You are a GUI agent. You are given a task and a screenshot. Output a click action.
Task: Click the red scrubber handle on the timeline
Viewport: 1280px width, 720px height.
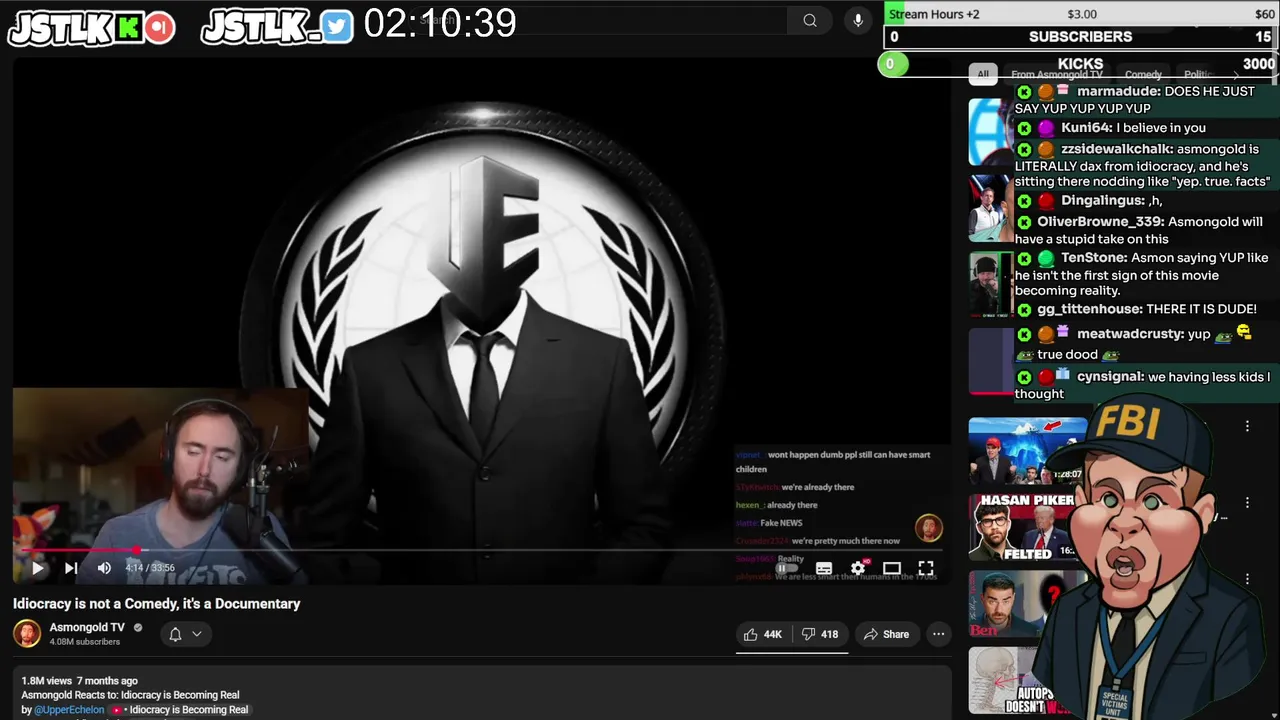[137, 549]
